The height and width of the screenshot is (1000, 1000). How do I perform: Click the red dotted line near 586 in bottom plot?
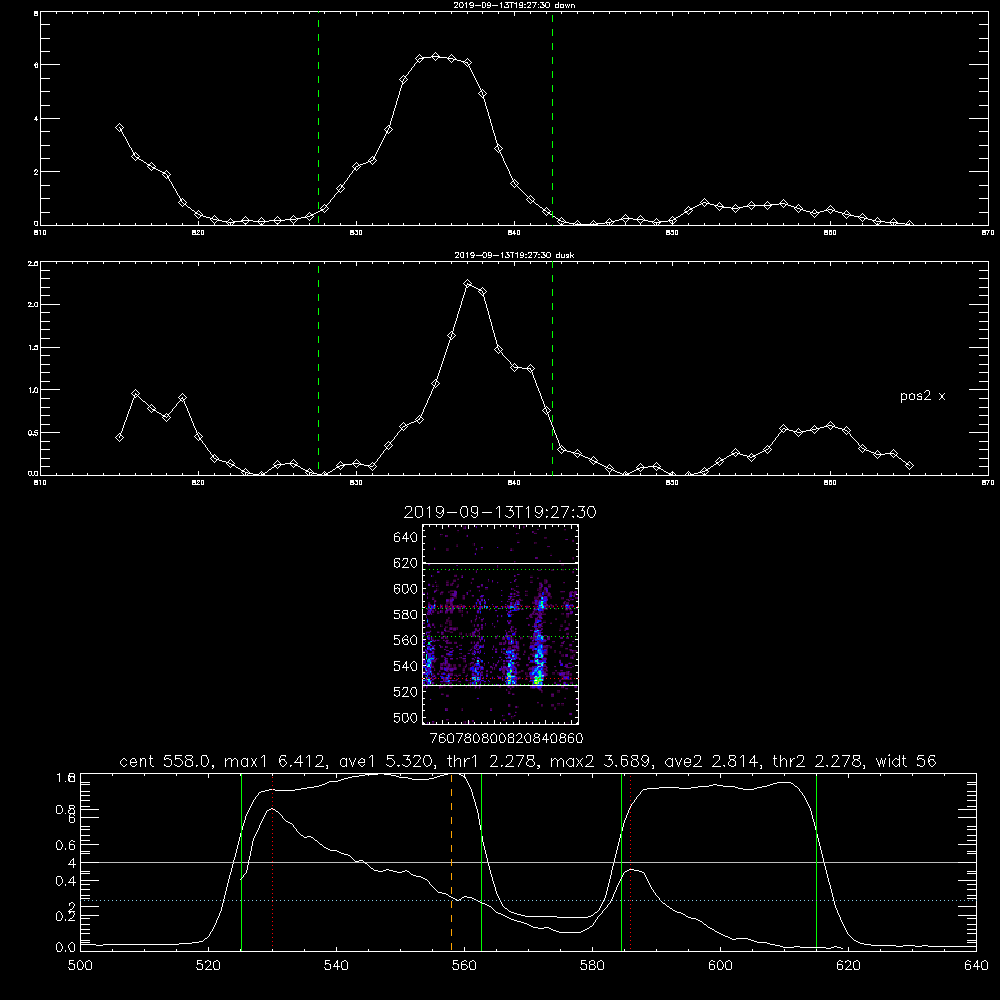coord(631,862)
